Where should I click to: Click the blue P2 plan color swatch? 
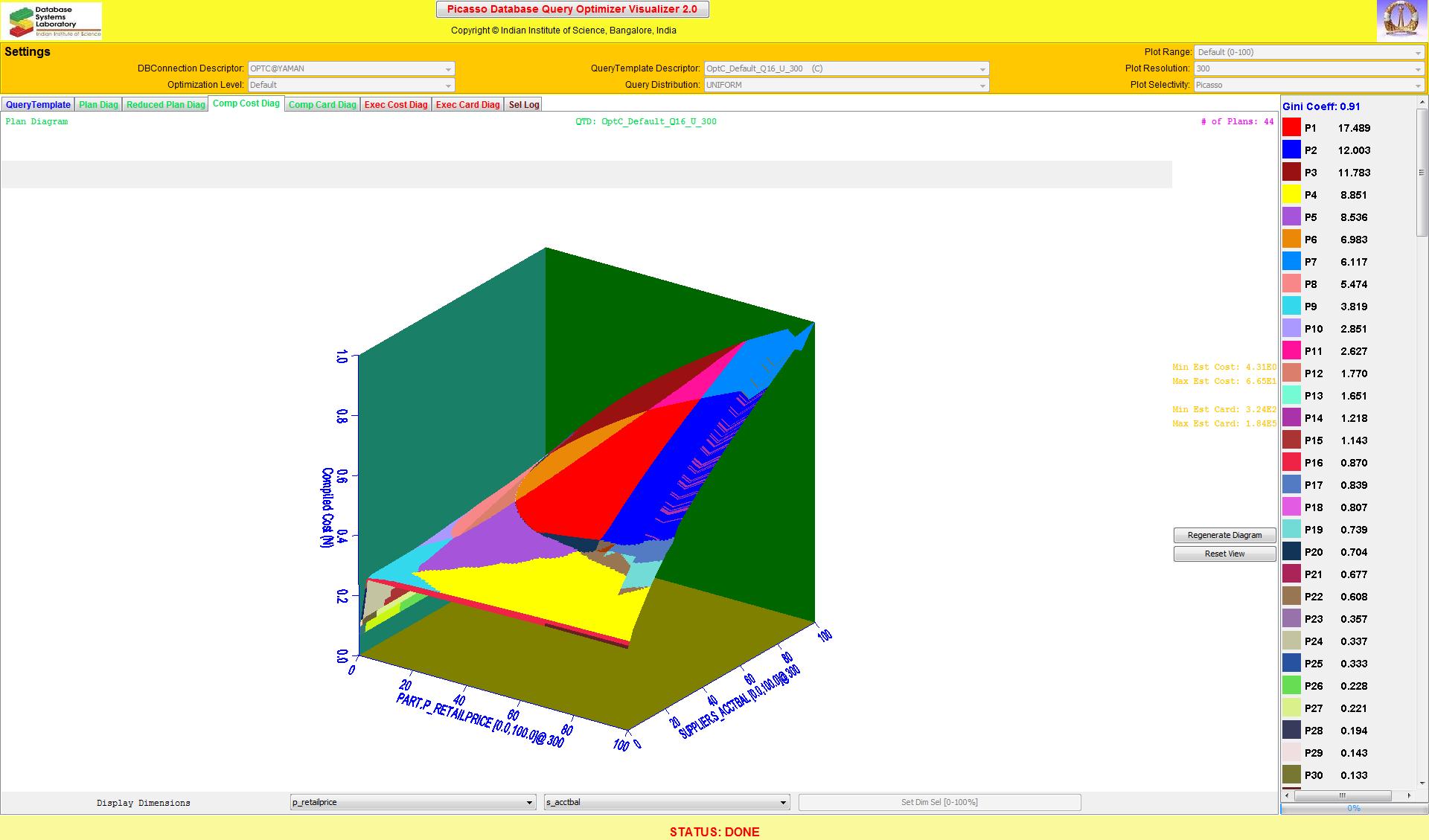(1291, 150)
